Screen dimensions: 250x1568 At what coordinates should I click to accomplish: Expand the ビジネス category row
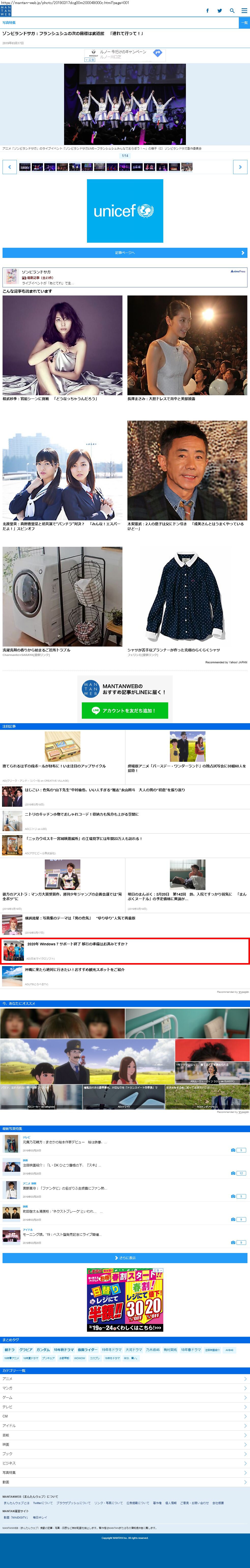(x=125, y=1463)
